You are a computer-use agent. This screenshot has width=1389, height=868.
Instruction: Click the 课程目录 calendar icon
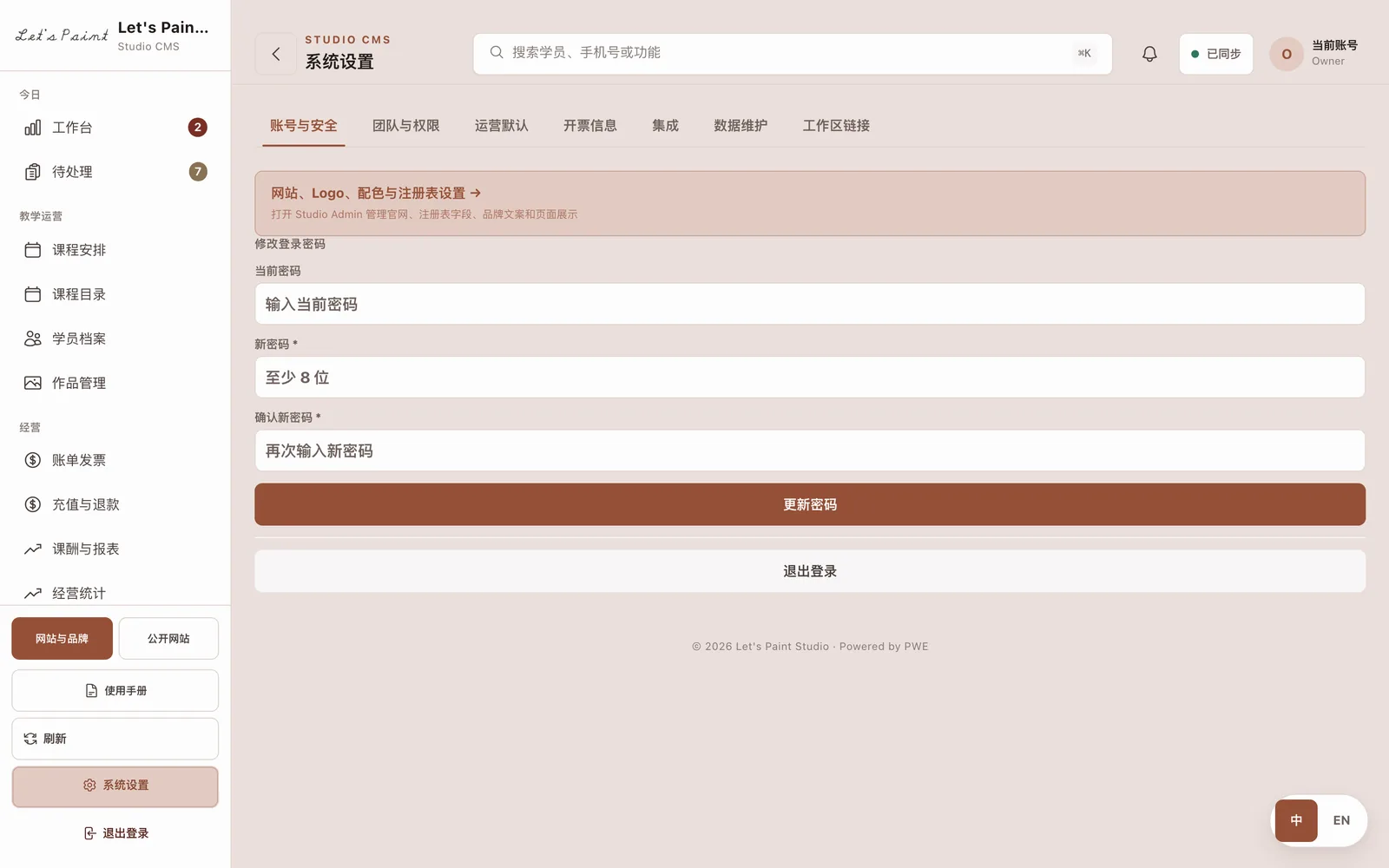33,294
